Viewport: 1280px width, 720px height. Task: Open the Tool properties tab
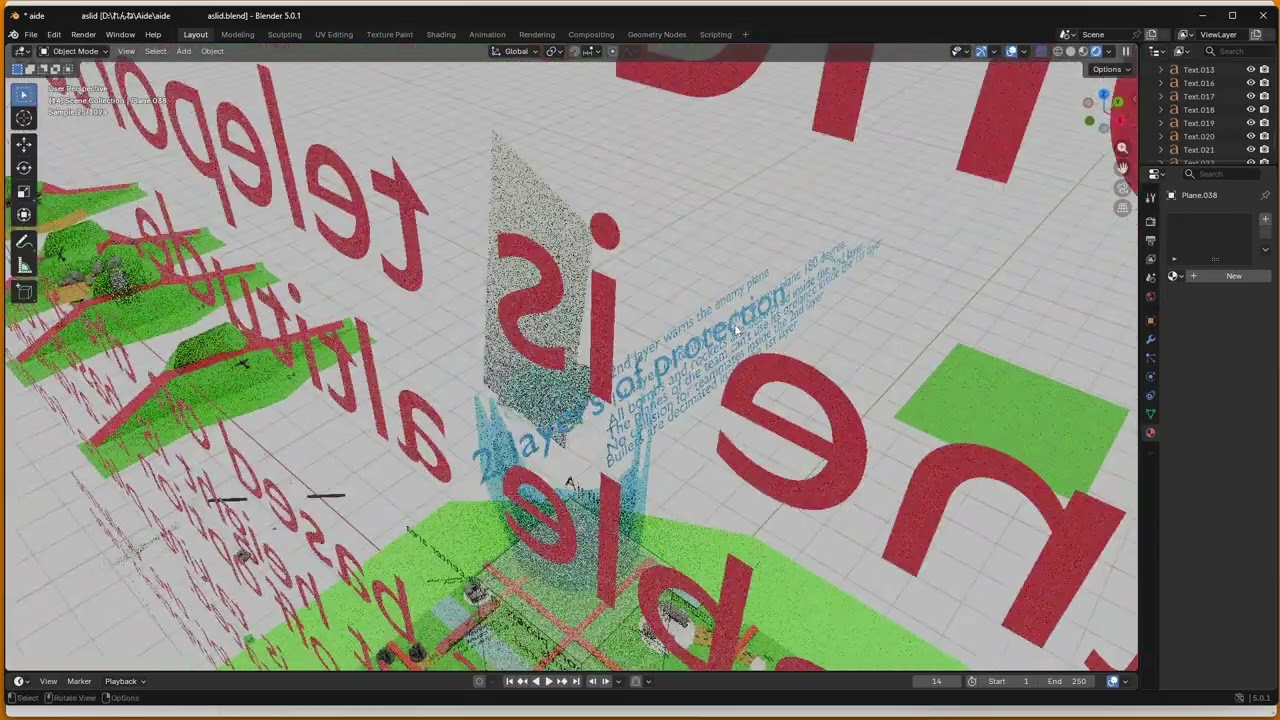(x=1151, y=198)
